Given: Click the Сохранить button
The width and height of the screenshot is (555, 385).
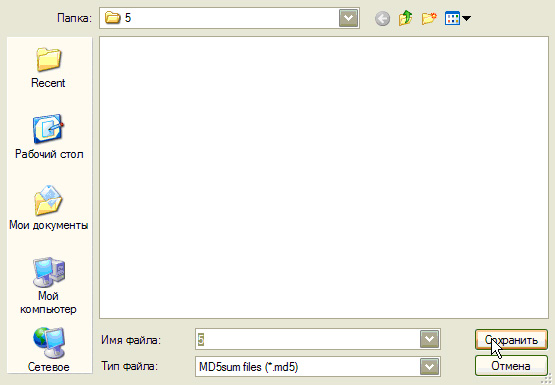Looking at the screenshot, I should coord(511,340).
